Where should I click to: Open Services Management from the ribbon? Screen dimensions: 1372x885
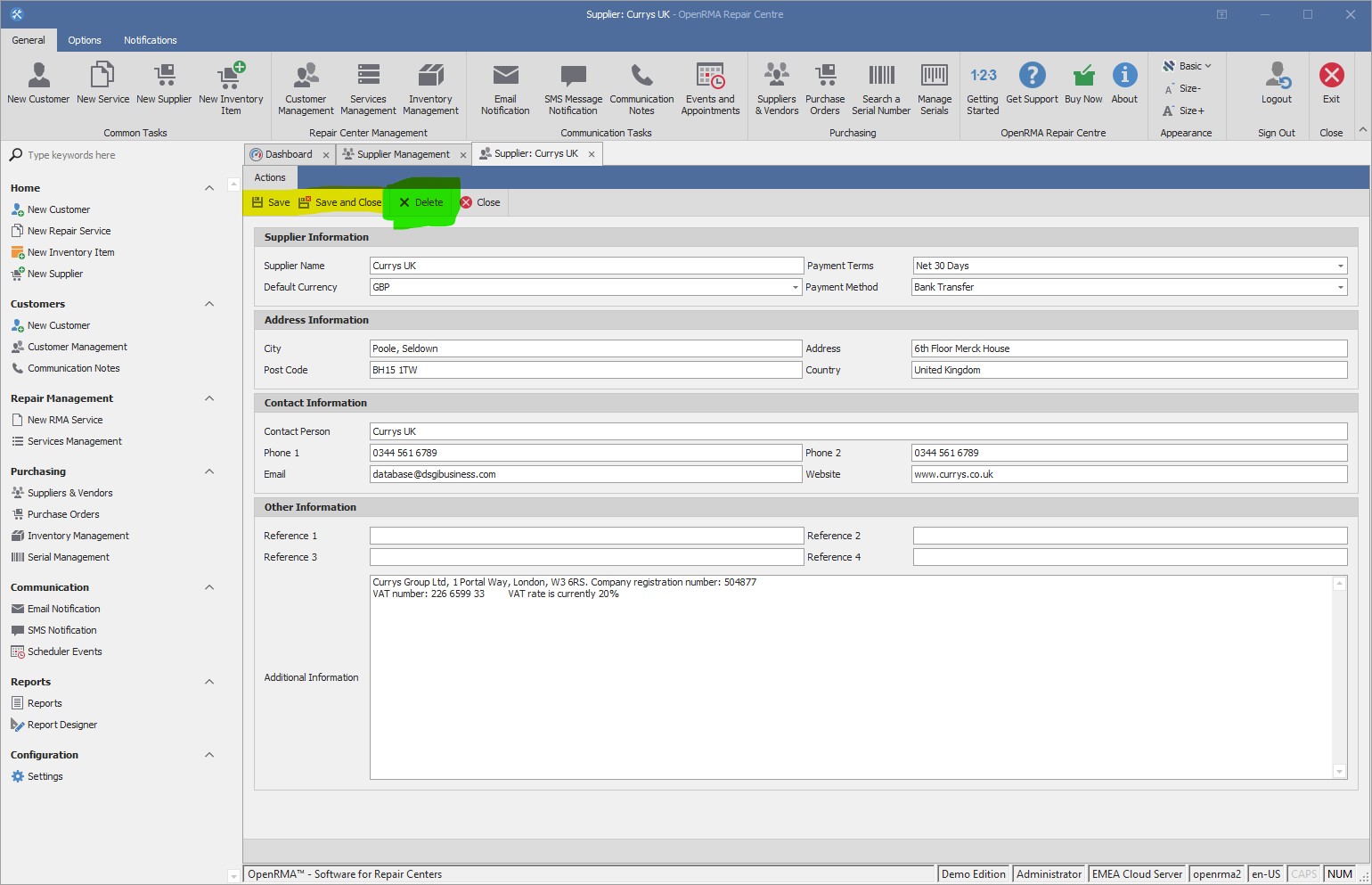pyautogui.click(x=368, y=88)
